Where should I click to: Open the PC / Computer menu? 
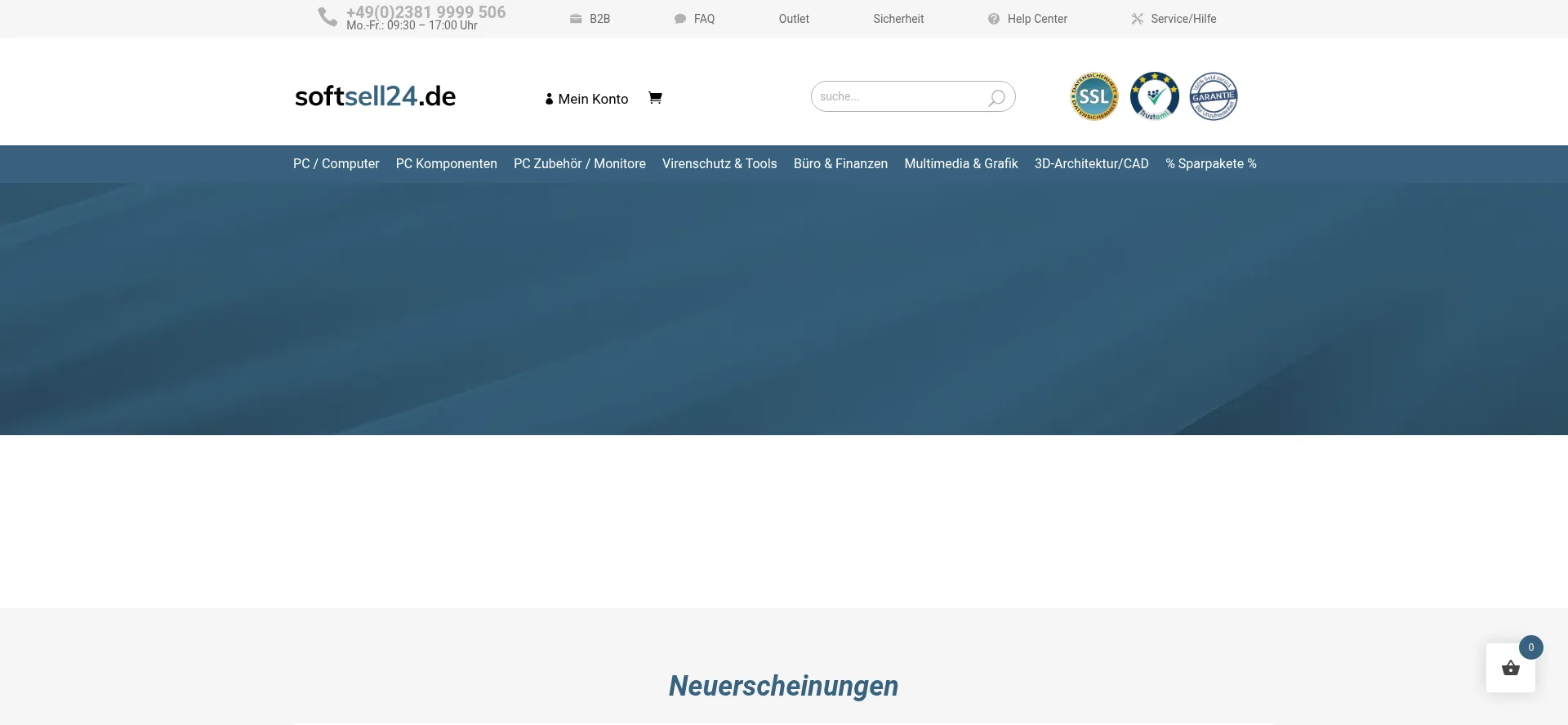pyautogui.click(x=336, y=163)
